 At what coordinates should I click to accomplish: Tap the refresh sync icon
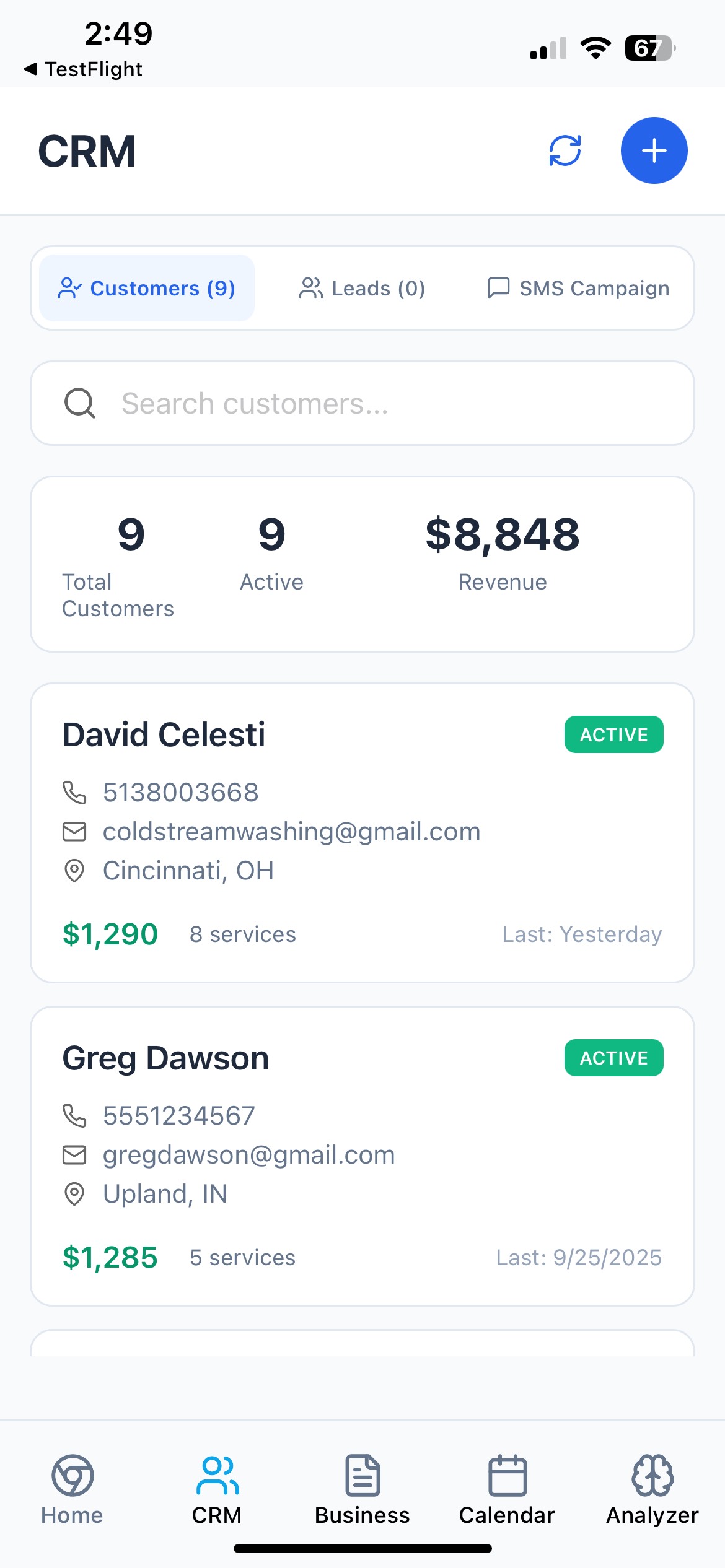tap(565, 150)
